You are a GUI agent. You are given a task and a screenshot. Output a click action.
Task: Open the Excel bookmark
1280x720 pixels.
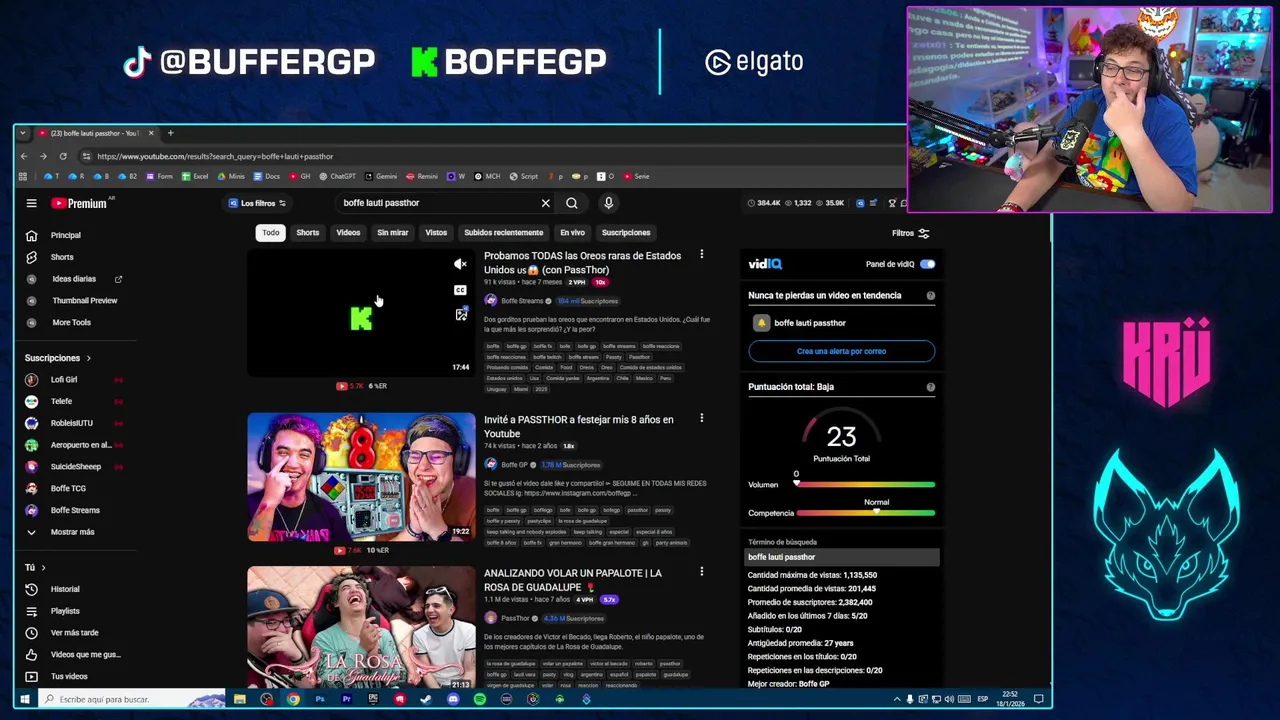[195, 176]
